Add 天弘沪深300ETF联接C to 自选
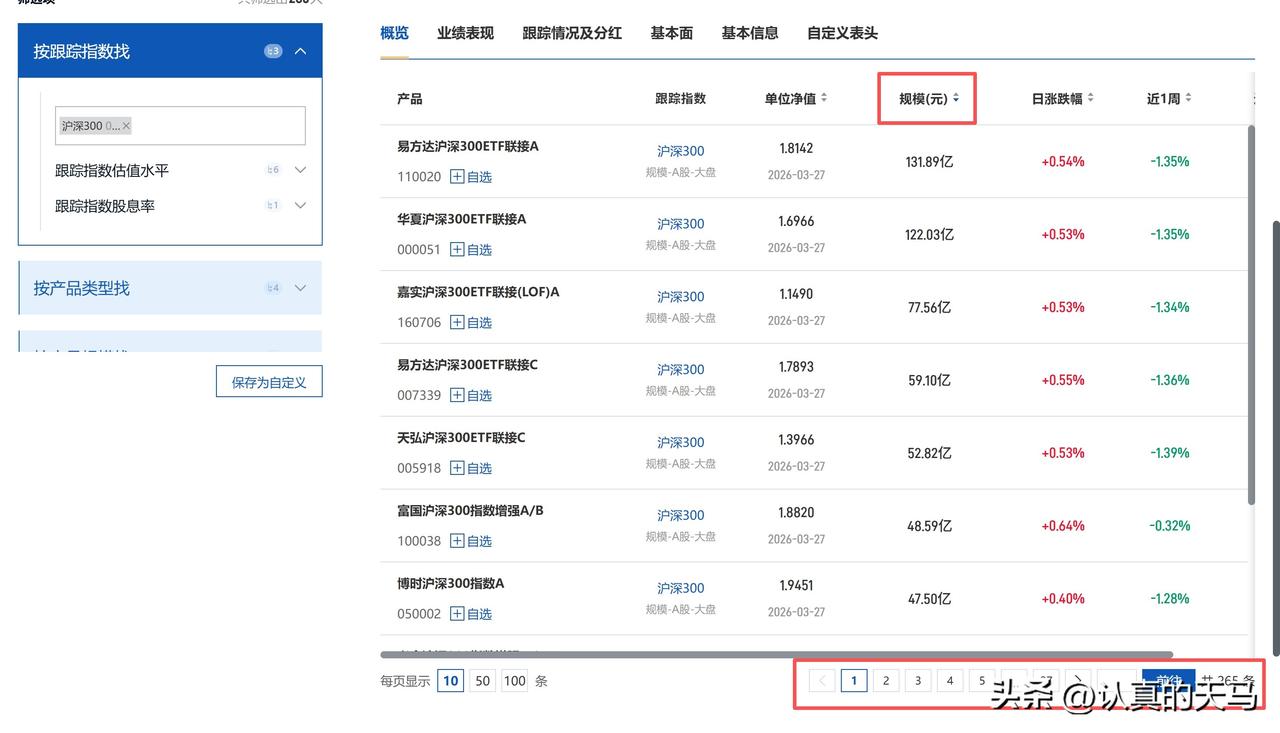This screenshot has width=1280, height=733. coord(470,468)
